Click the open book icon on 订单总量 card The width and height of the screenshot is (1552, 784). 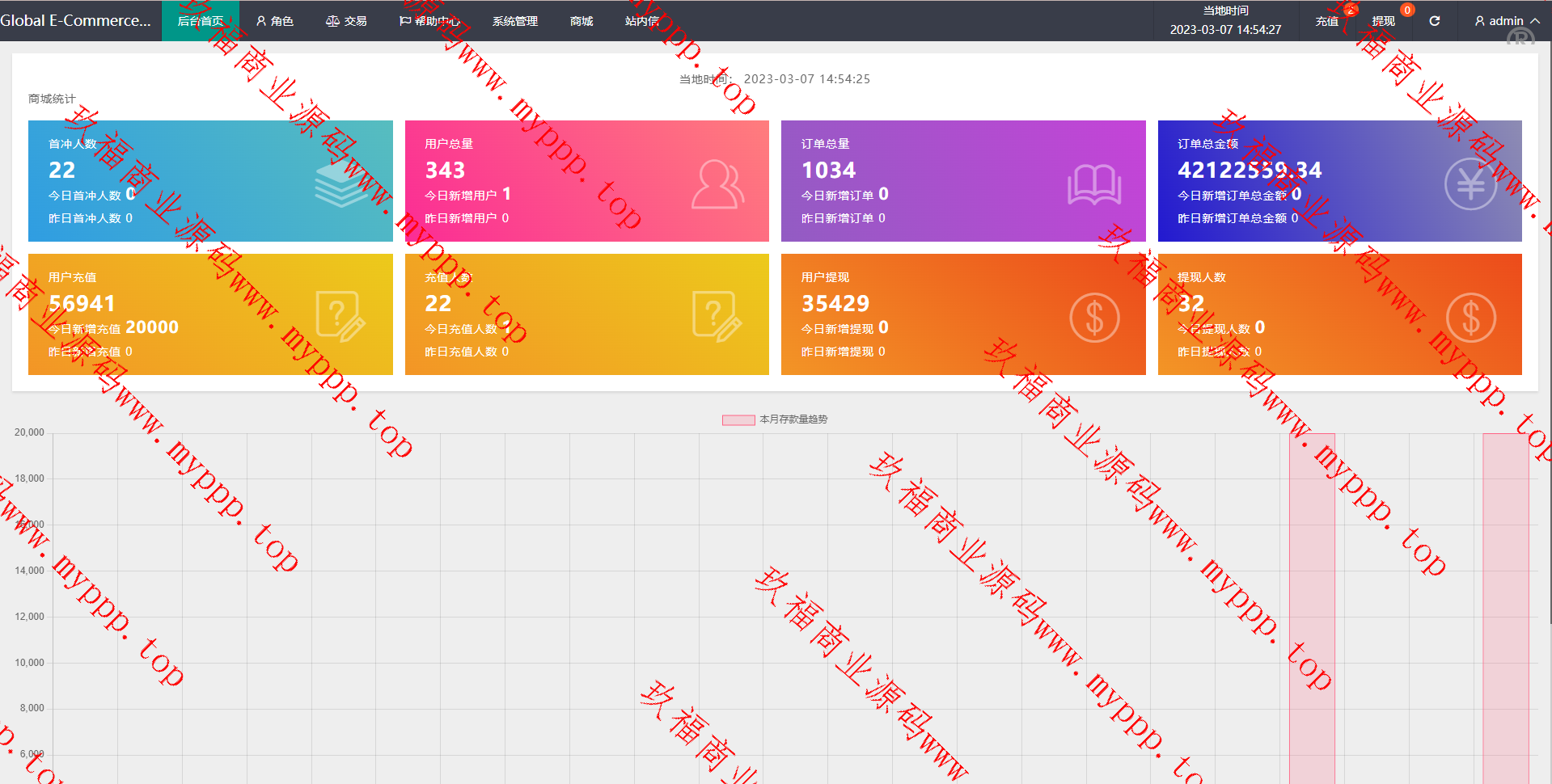1093,184
